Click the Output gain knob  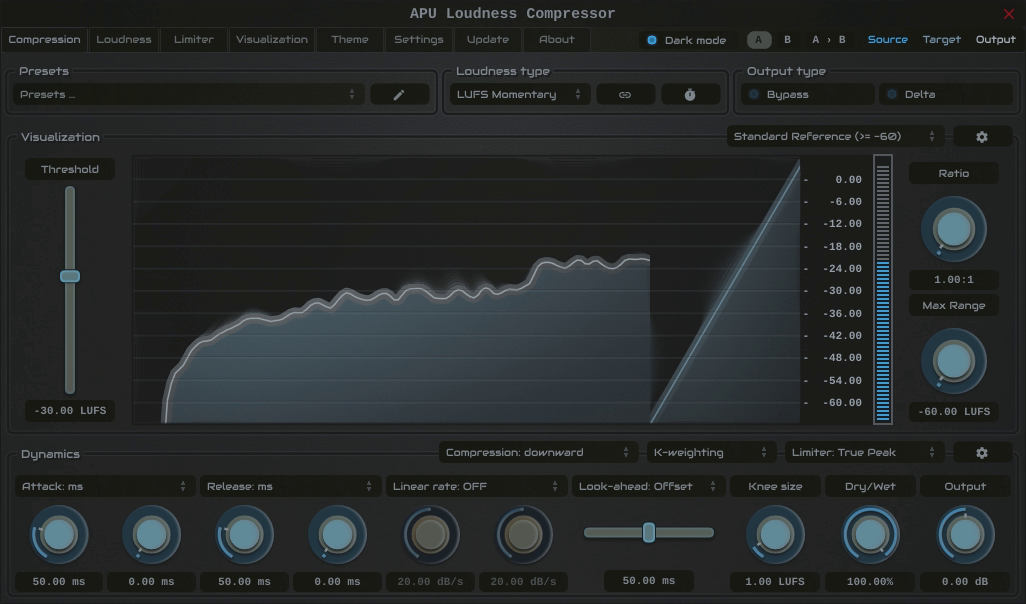coord(964,535)
